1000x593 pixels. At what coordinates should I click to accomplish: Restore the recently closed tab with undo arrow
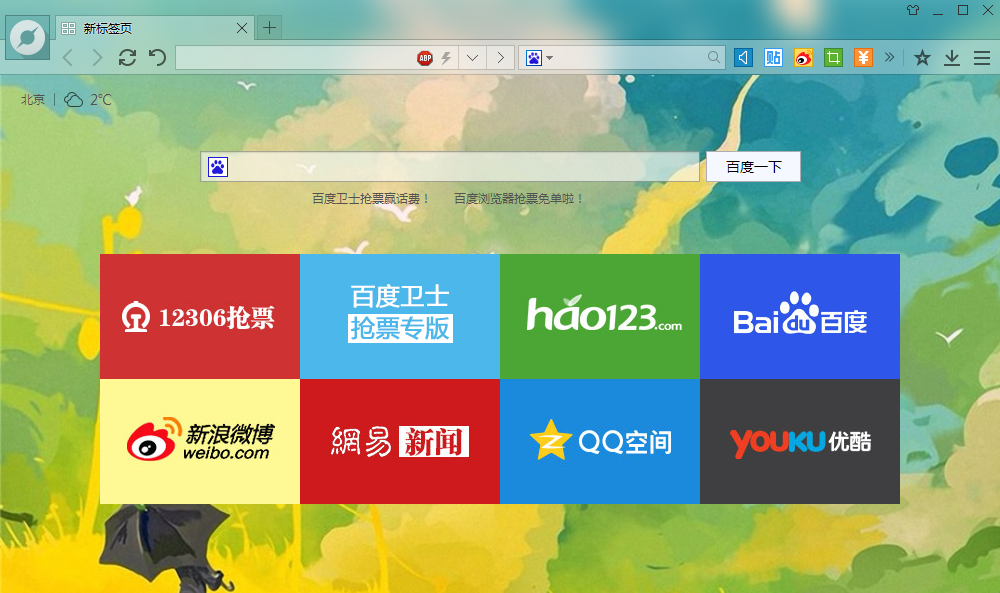pos(157,58)
